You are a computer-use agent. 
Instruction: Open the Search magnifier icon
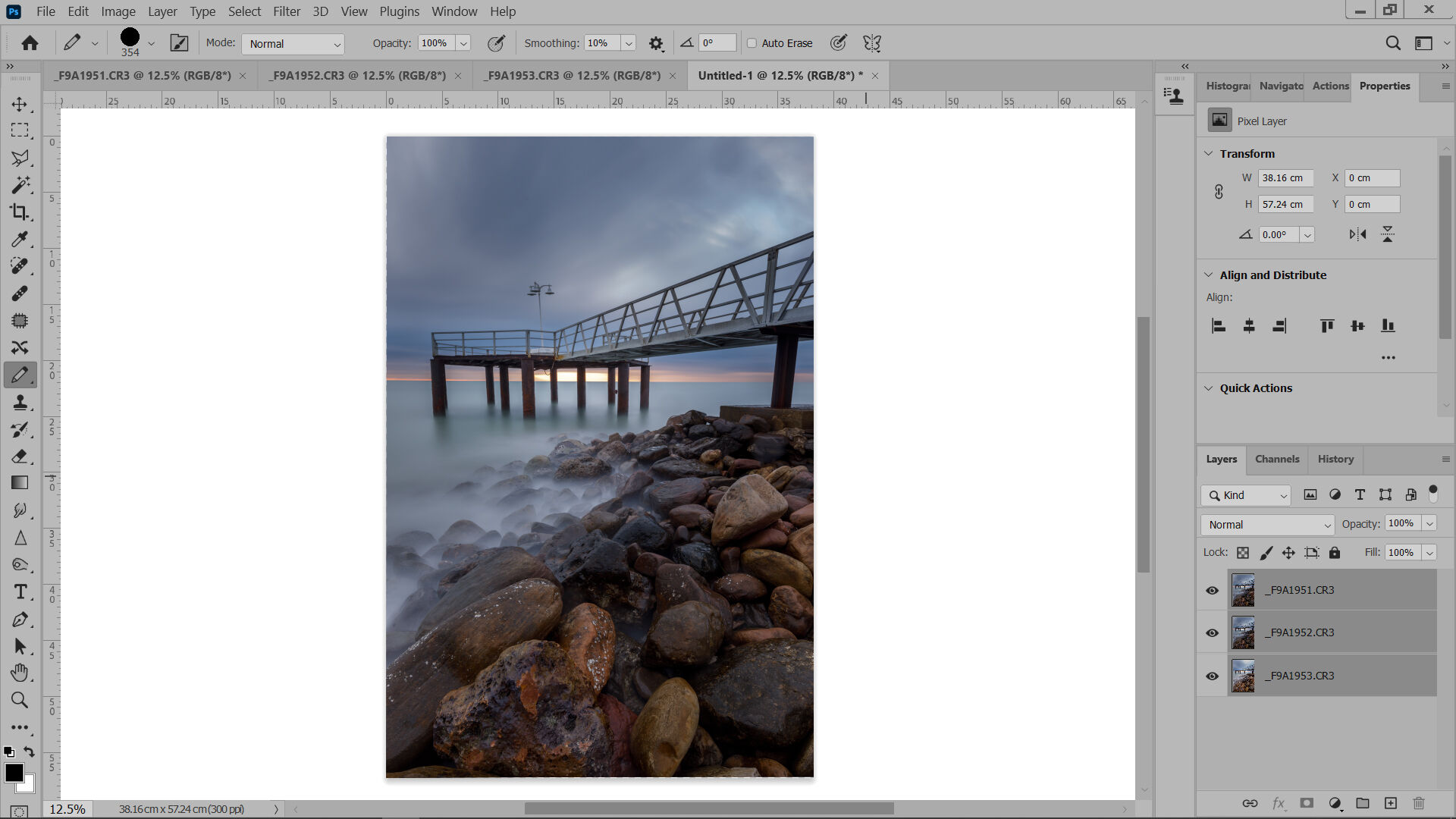[x=1393, y=43]
